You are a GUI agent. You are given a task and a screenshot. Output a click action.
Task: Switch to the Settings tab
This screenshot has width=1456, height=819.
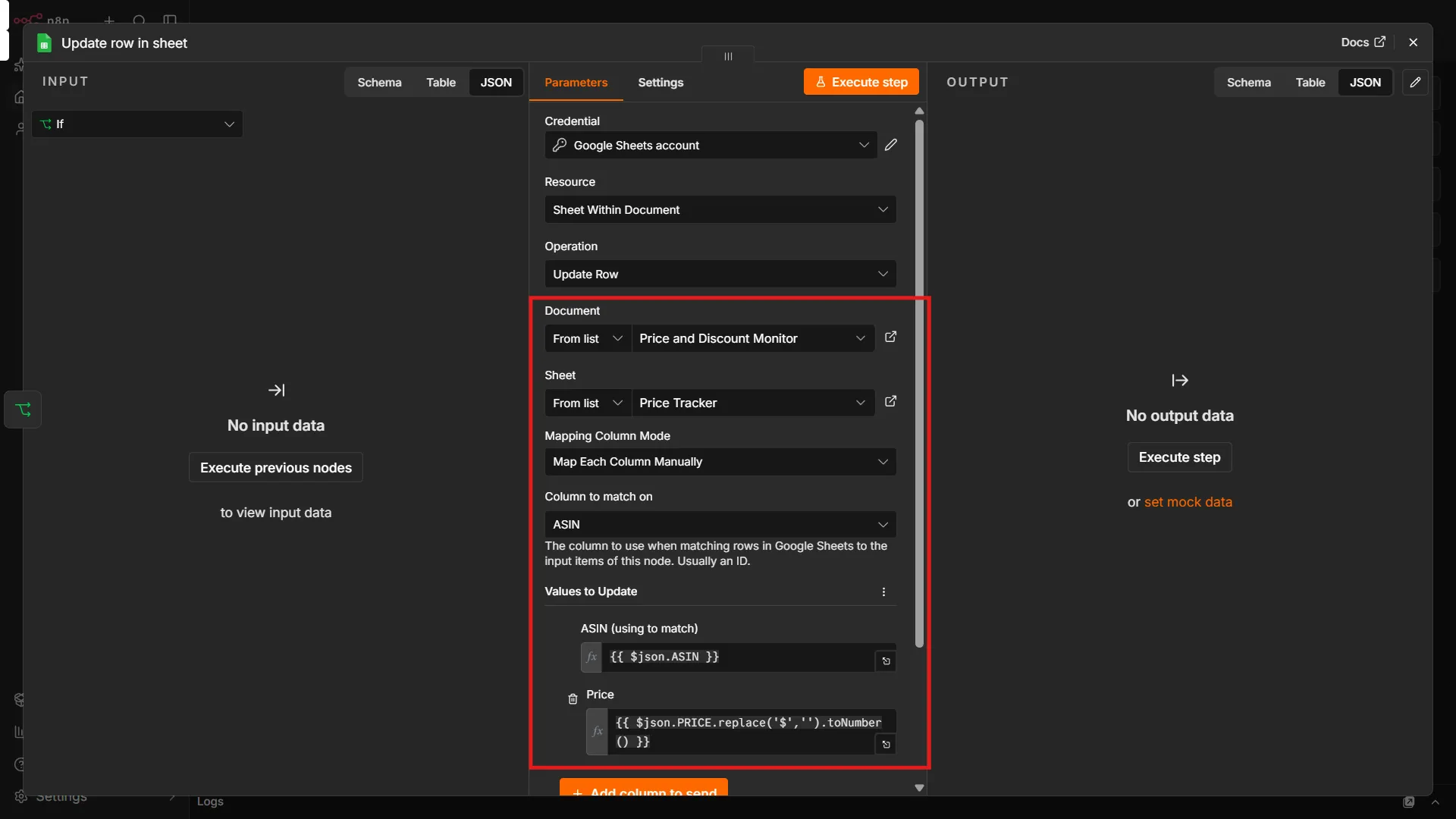[661, 82]
